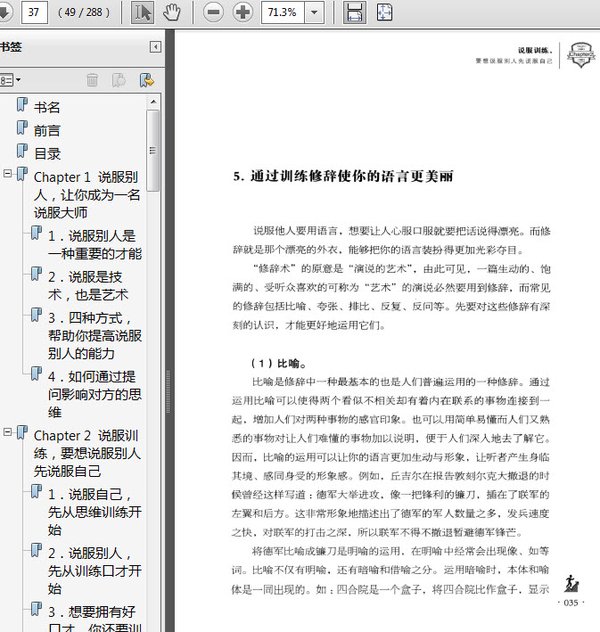Screen dimensions: 600x632
Task: Go to next page down arrow
Action: click(5, 12)
